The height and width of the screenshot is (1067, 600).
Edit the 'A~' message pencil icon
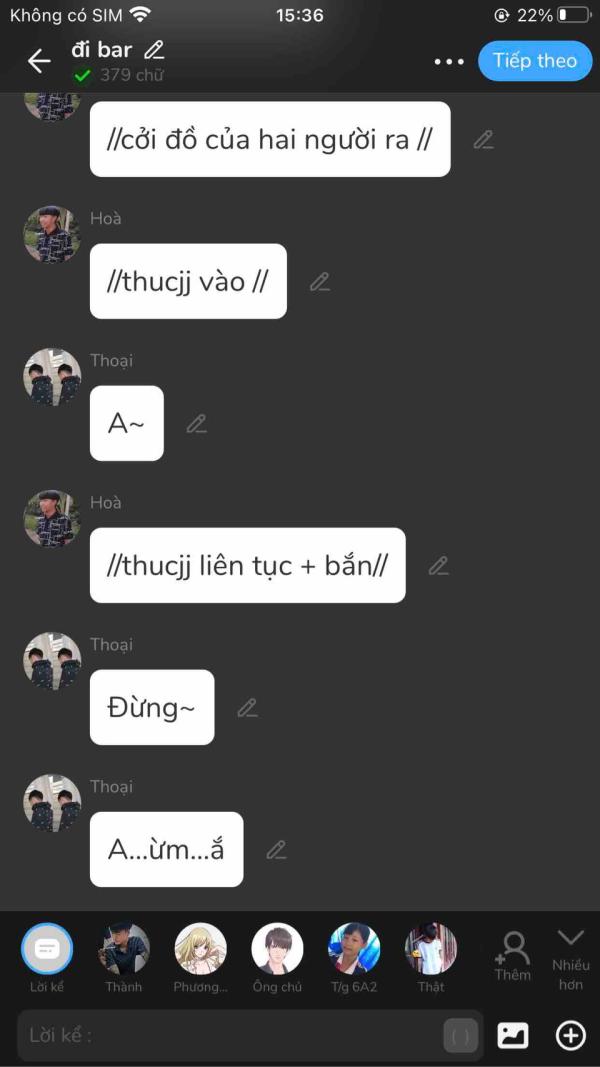click(197, 423)
